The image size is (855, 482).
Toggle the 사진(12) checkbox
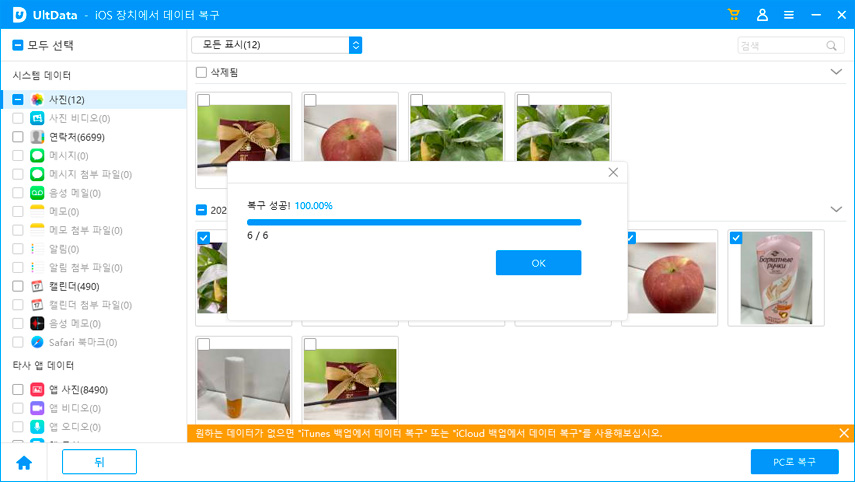17,99
